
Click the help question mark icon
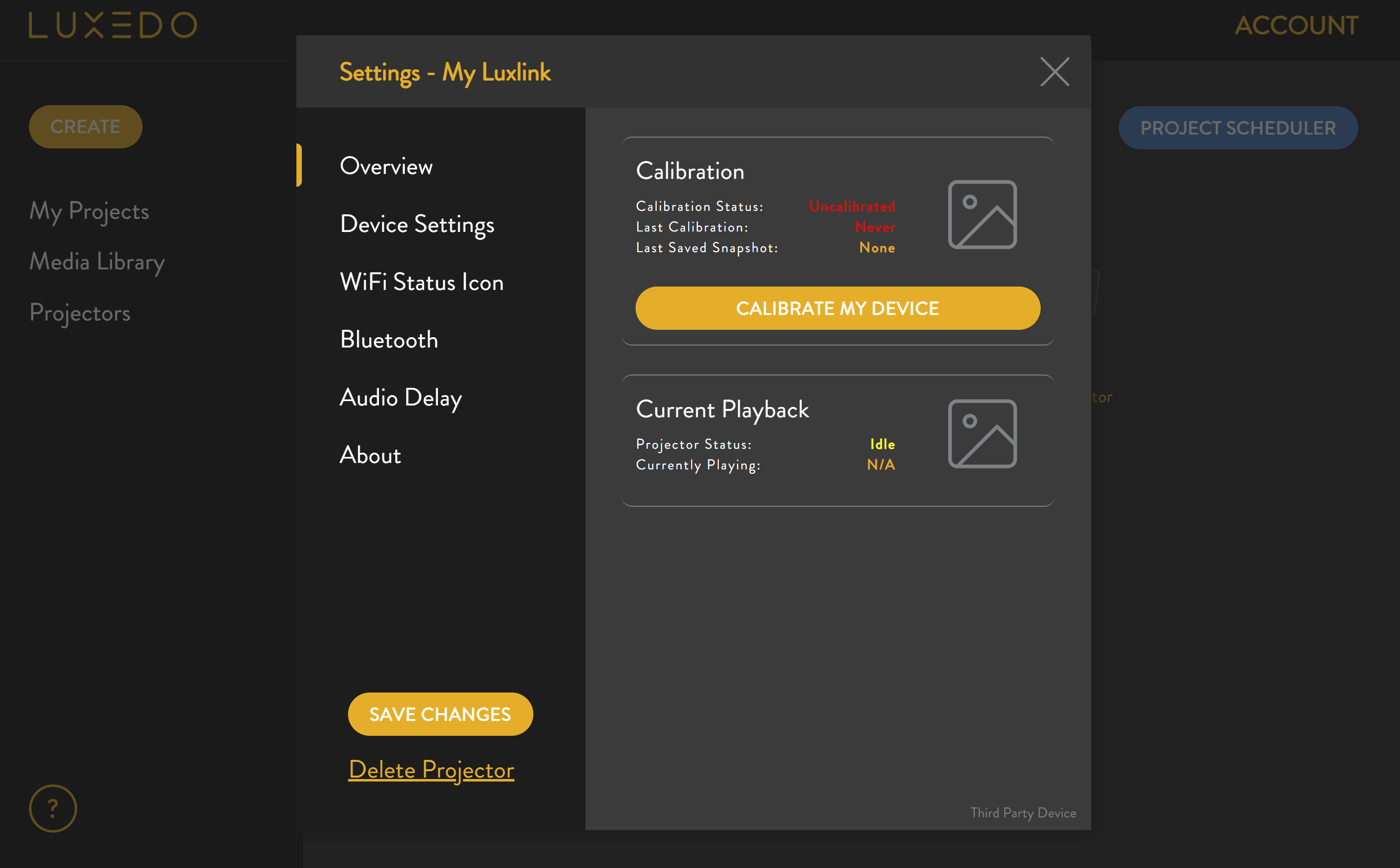click(53, 808)
